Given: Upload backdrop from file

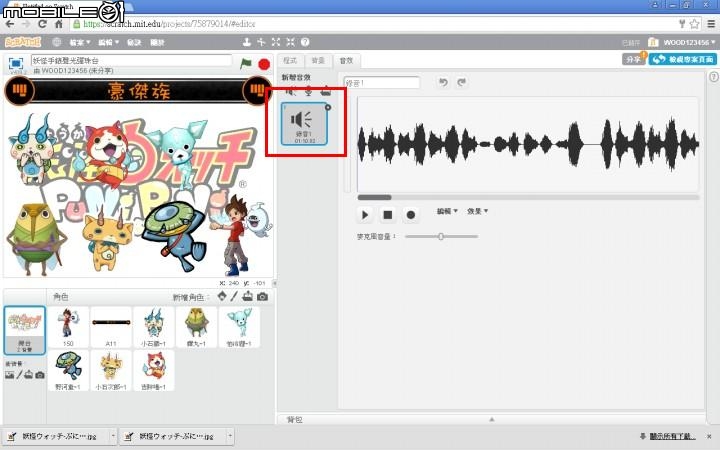Looking at the screenshot, I should (29, 375).
